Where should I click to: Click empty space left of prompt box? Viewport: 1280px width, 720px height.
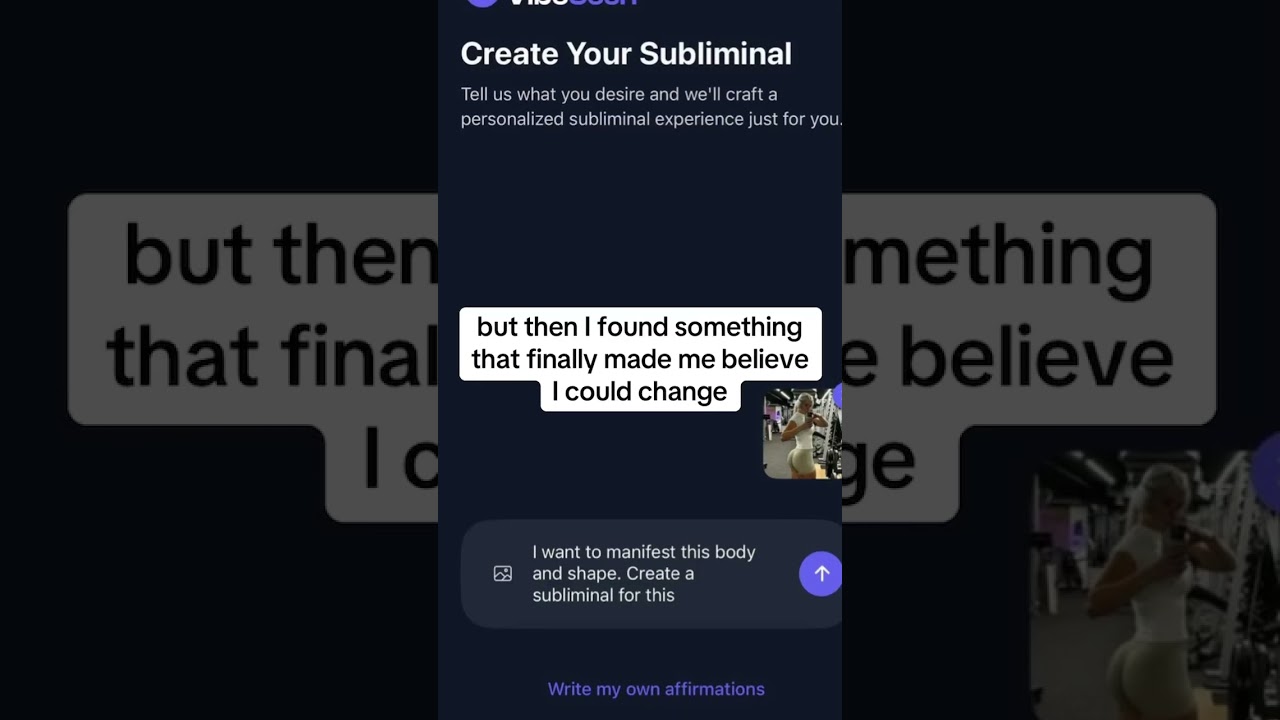coord(449,574)
